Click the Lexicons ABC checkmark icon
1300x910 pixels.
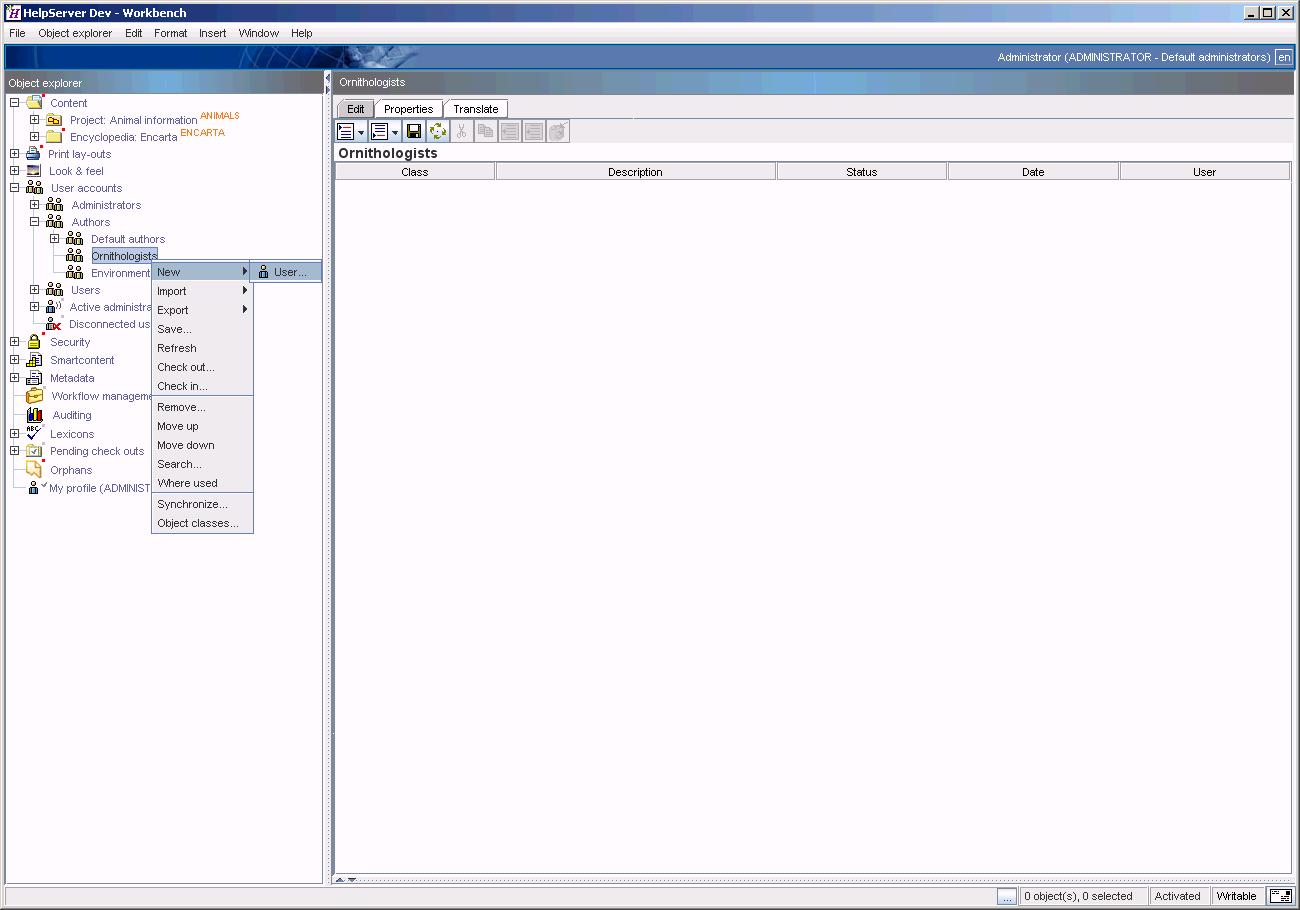click(x=34, y=434)
